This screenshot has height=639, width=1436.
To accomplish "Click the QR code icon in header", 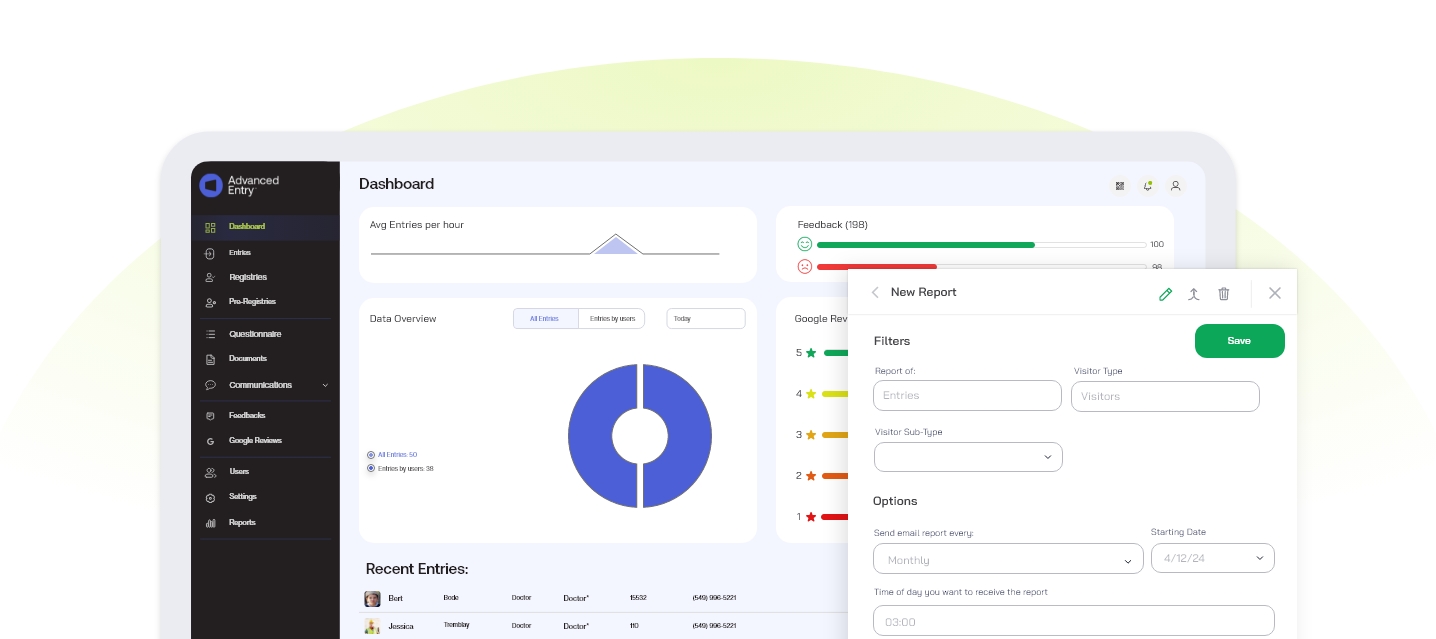I will pos(1119,185).
